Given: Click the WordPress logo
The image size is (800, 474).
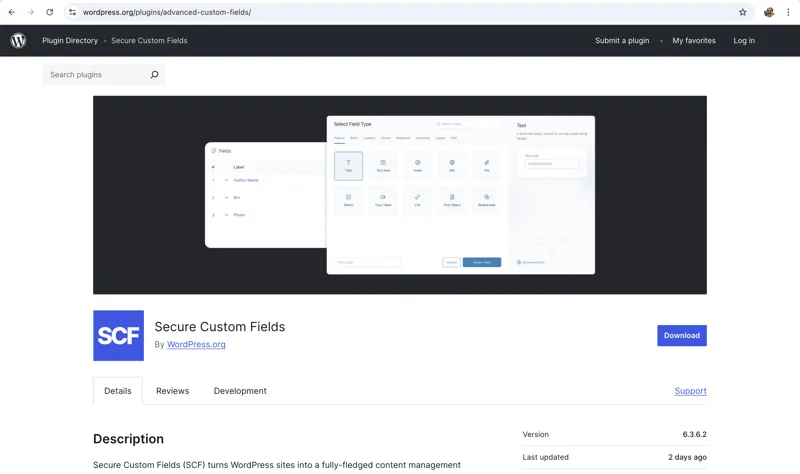Looking at the screenshot, I should pyautogui.click(x=18, y=40).
